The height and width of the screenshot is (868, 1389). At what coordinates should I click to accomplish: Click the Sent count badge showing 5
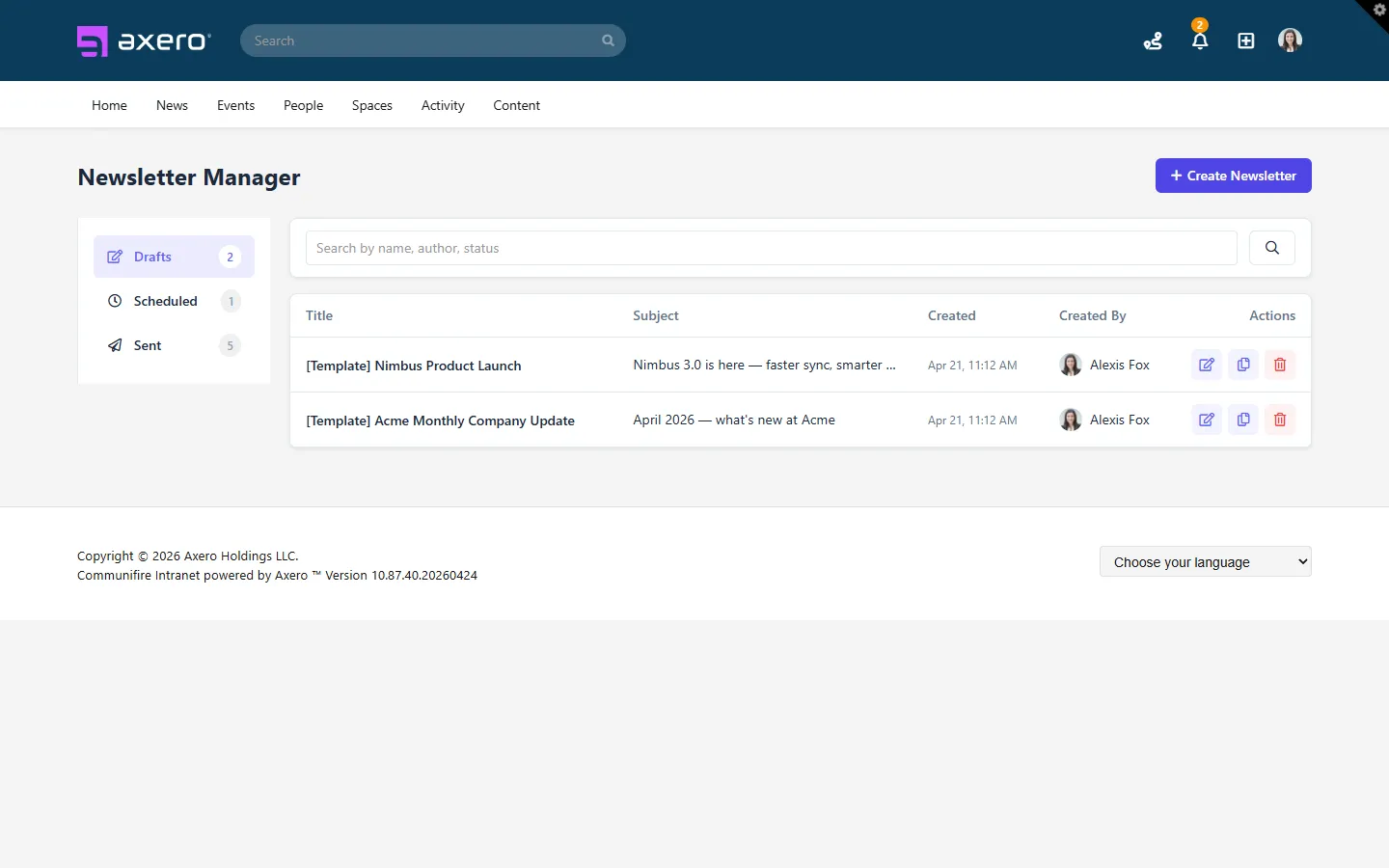pyautogui.click(x=230, y=345)
